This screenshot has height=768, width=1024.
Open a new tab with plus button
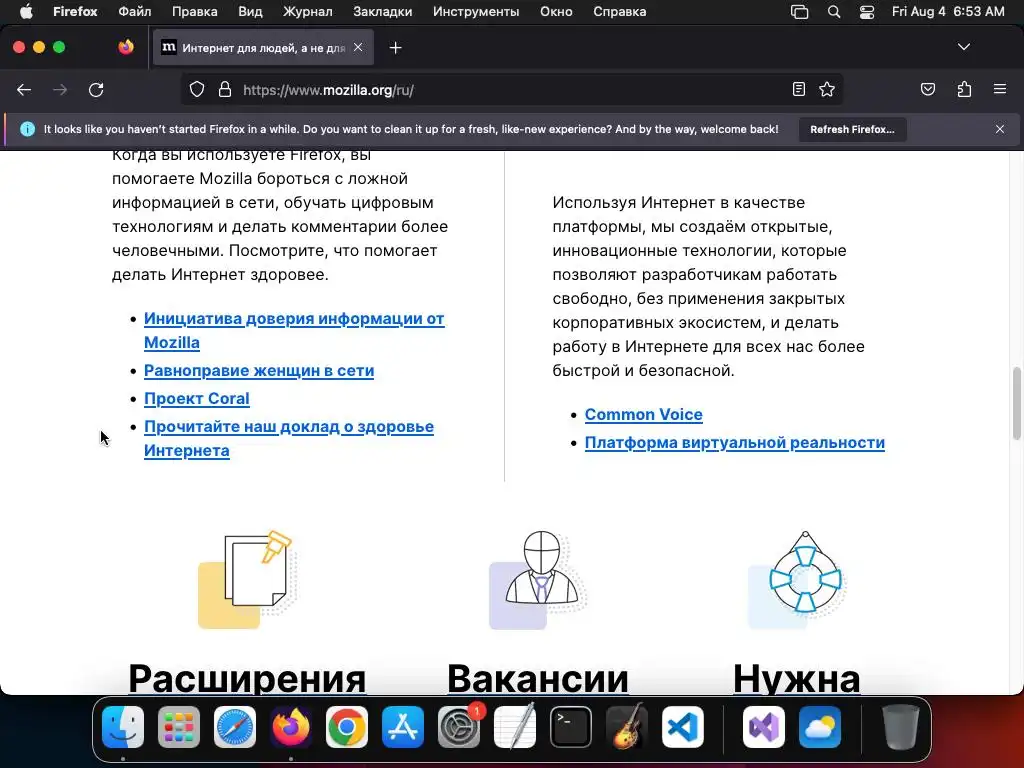395,48
